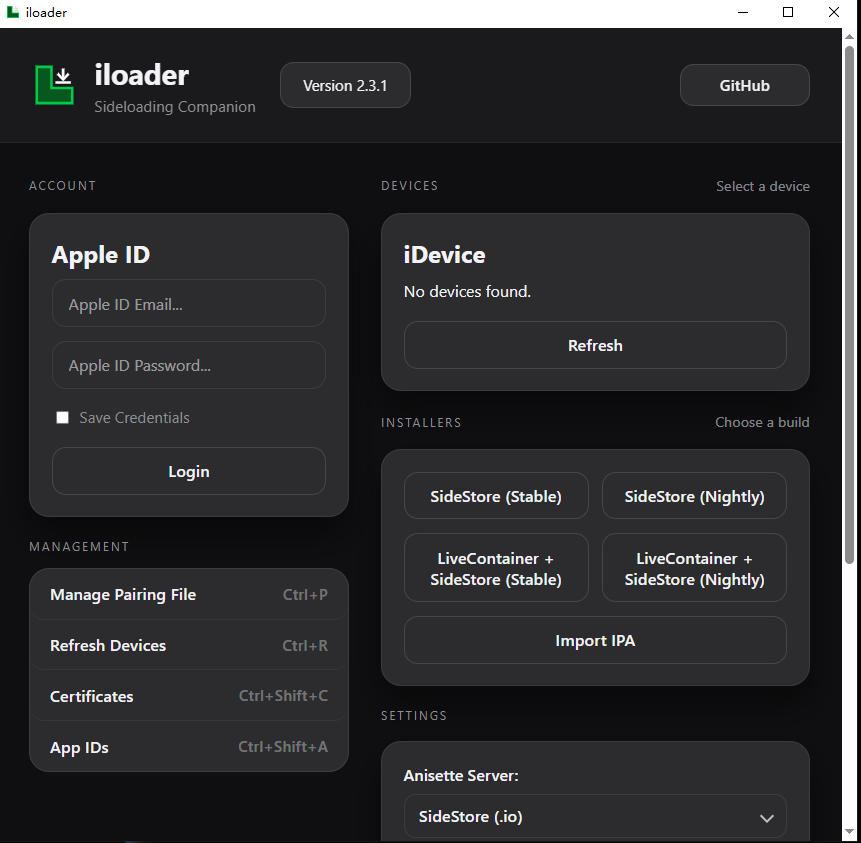
Task: Select Refresh Devices in Management
Action: 188,645
